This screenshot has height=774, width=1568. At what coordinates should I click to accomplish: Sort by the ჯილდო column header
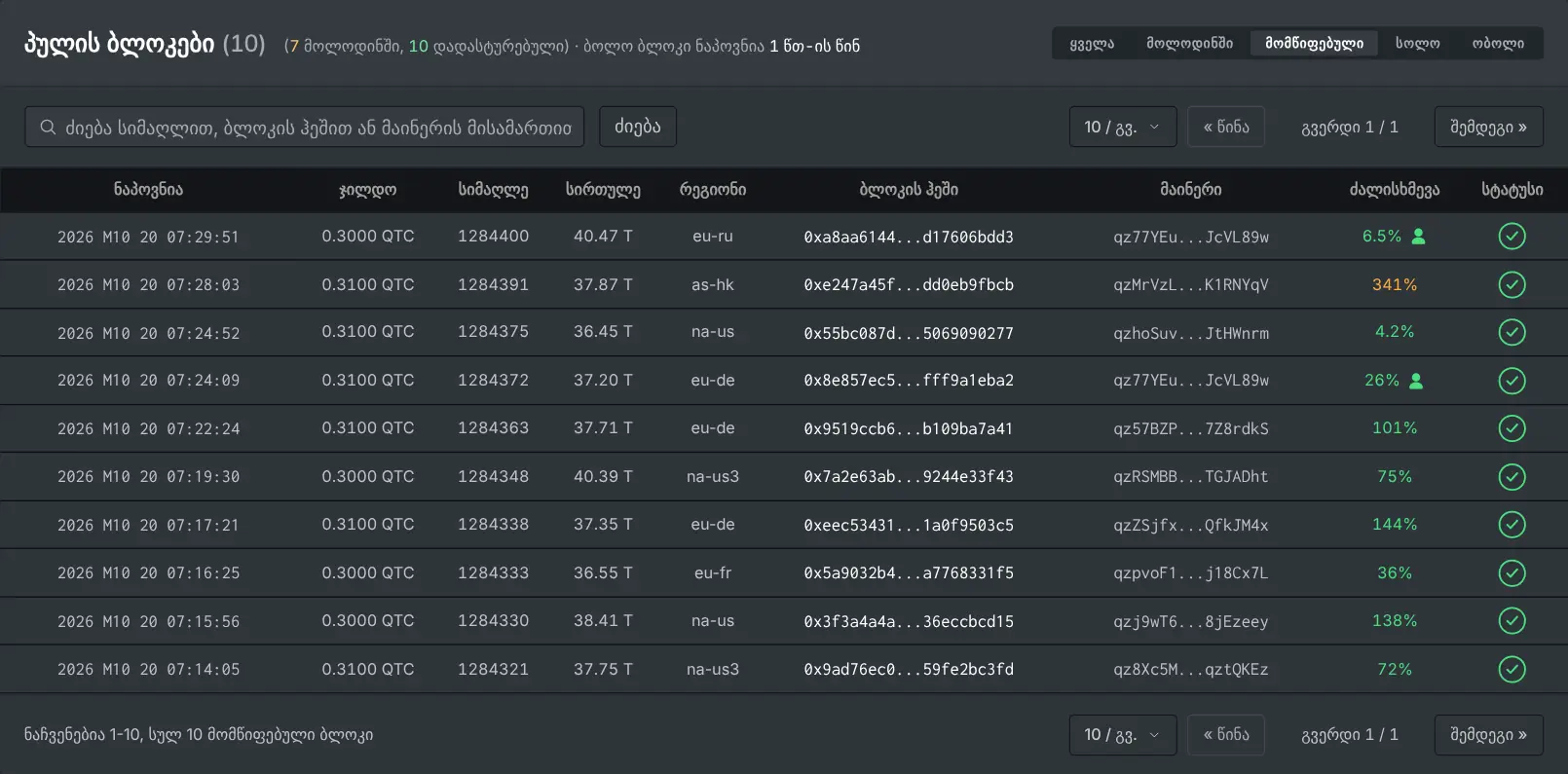coord(368,190)
